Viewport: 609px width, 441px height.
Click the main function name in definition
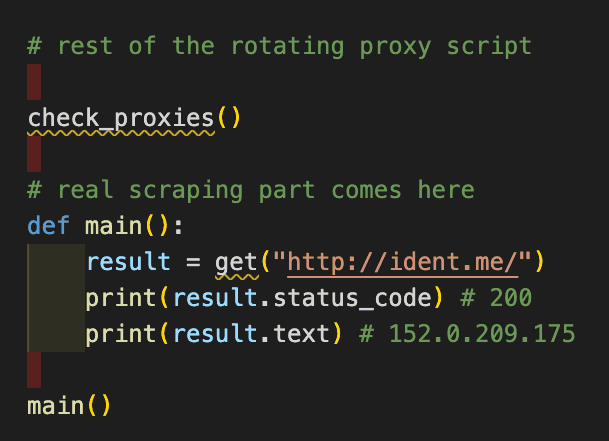113,226
